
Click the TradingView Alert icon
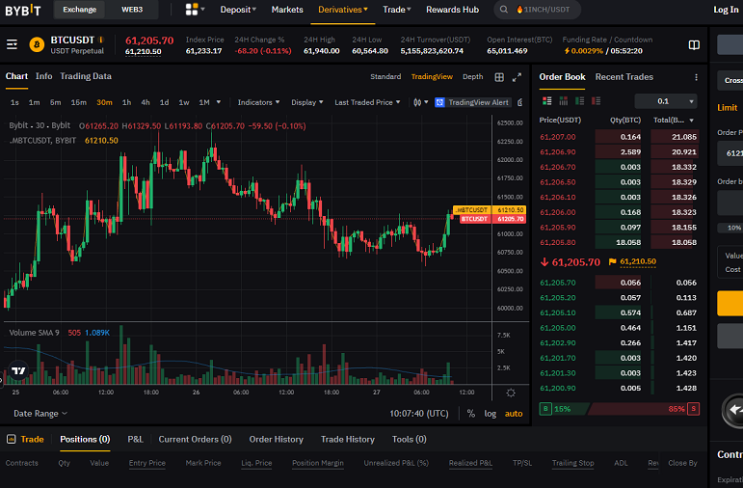click(440, 102)
